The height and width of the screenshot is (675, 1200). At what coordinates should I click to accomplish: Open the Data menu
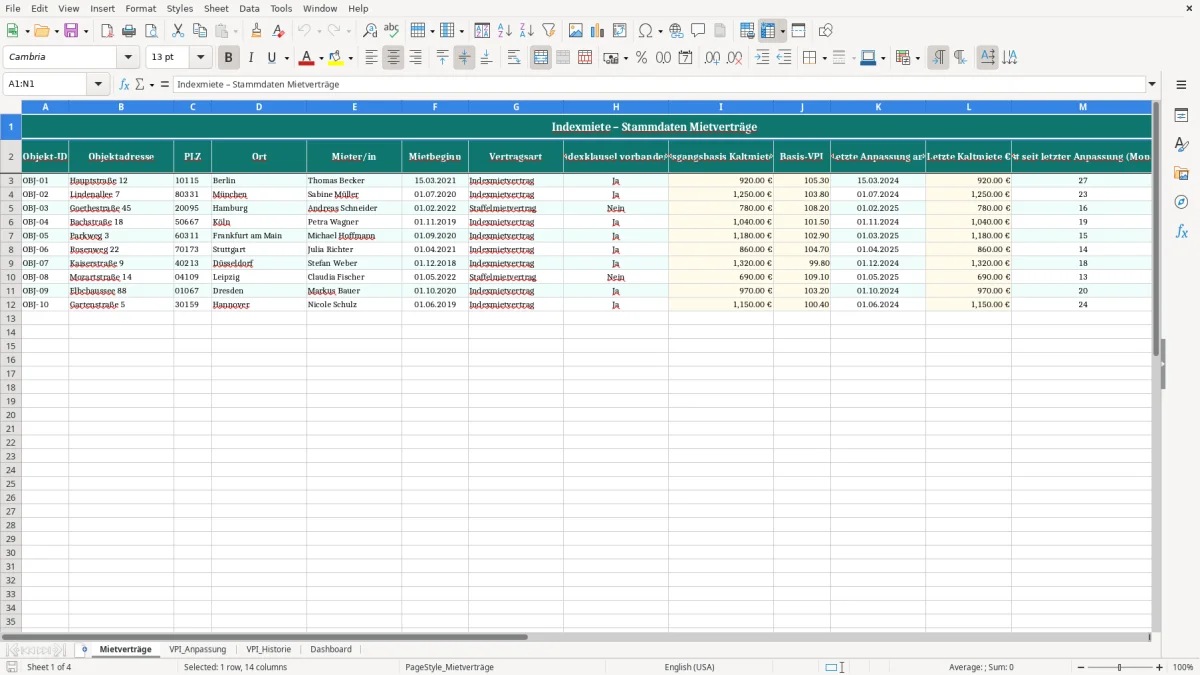pos(249,8)
